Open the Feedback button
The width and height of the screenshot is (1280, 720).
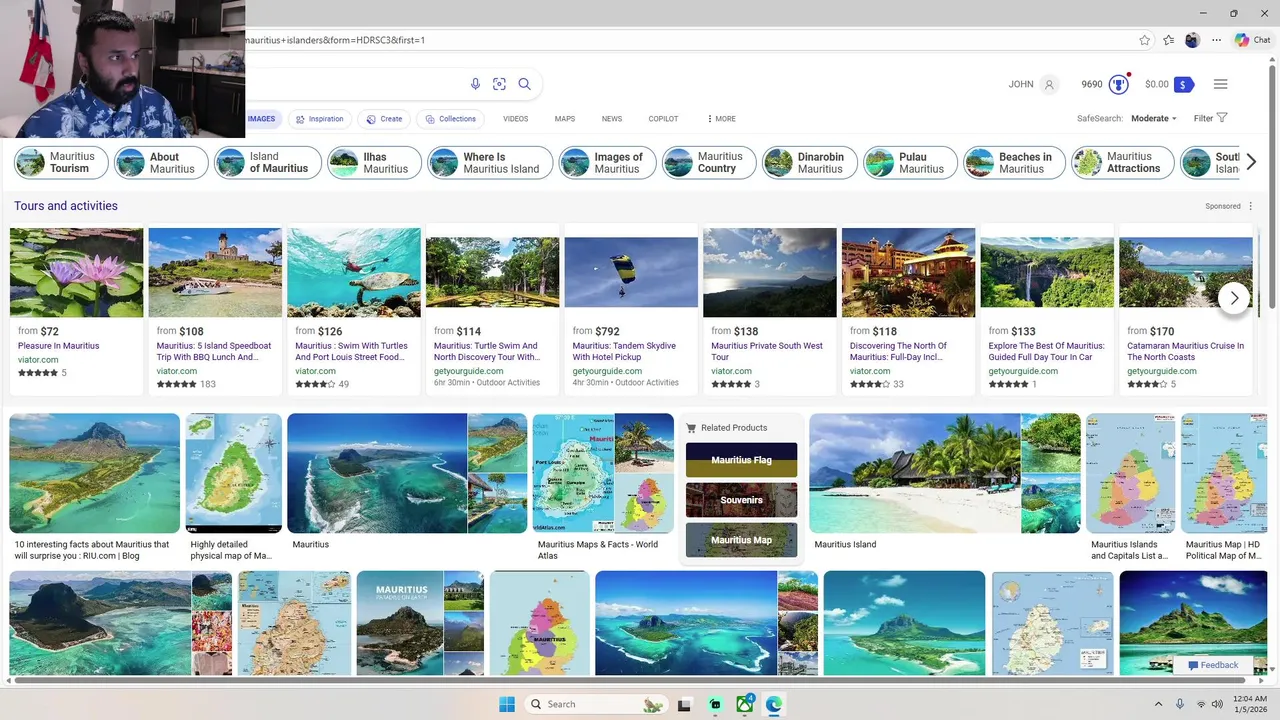1214,665
